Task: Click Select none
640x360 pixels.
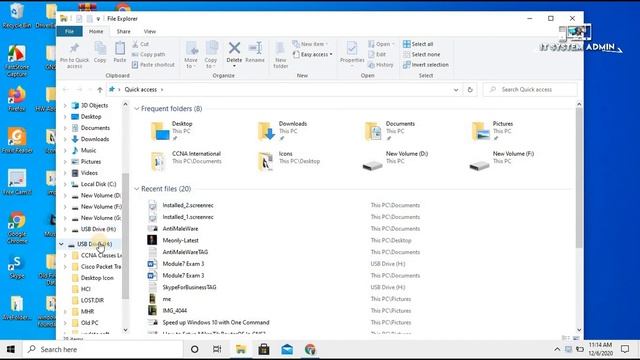Action: click(422, 54)
